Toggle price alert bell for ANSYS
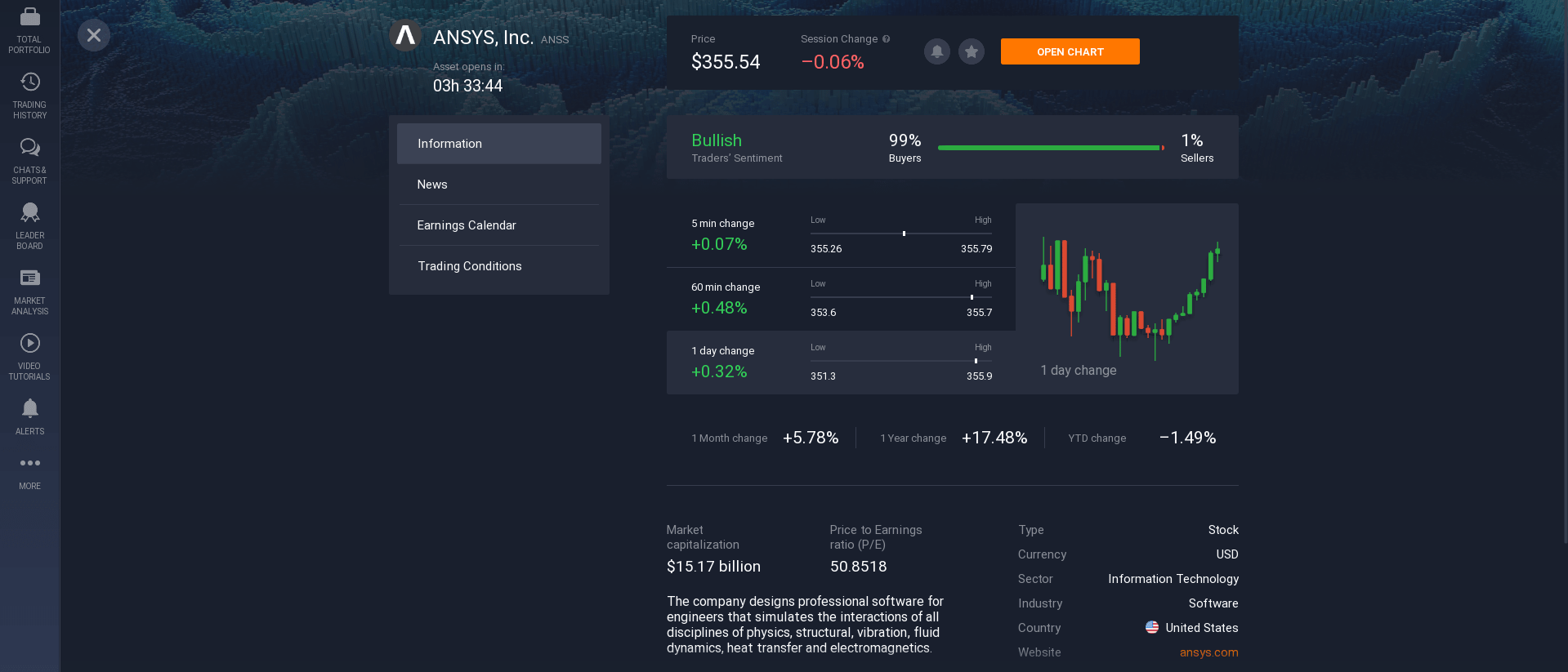The image size is (1568, 672). pyautogui.click(x=936, y=51)
